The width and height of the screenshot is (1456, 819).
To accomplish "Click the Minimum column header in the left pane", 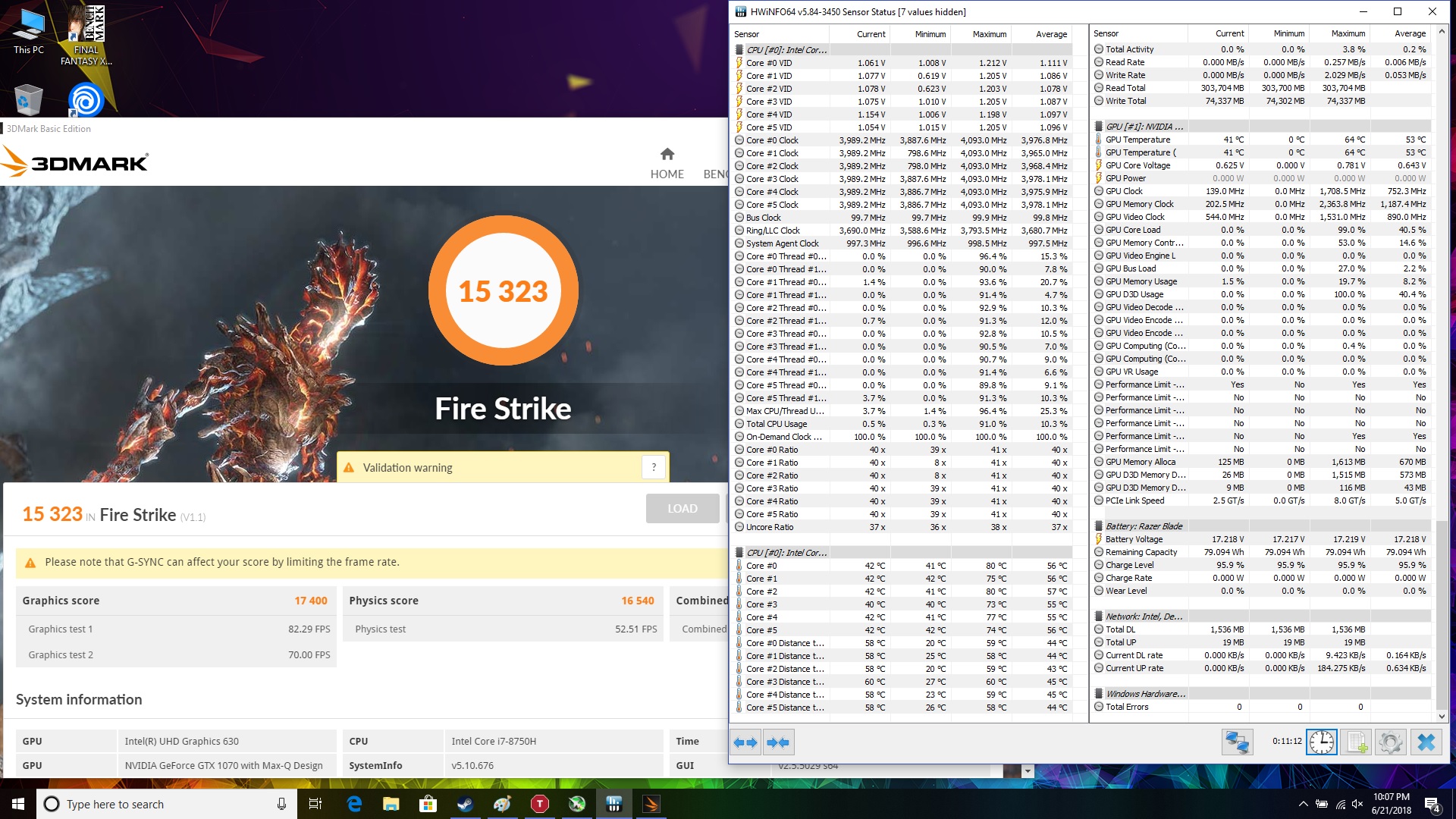I will [x=920, y=34].
